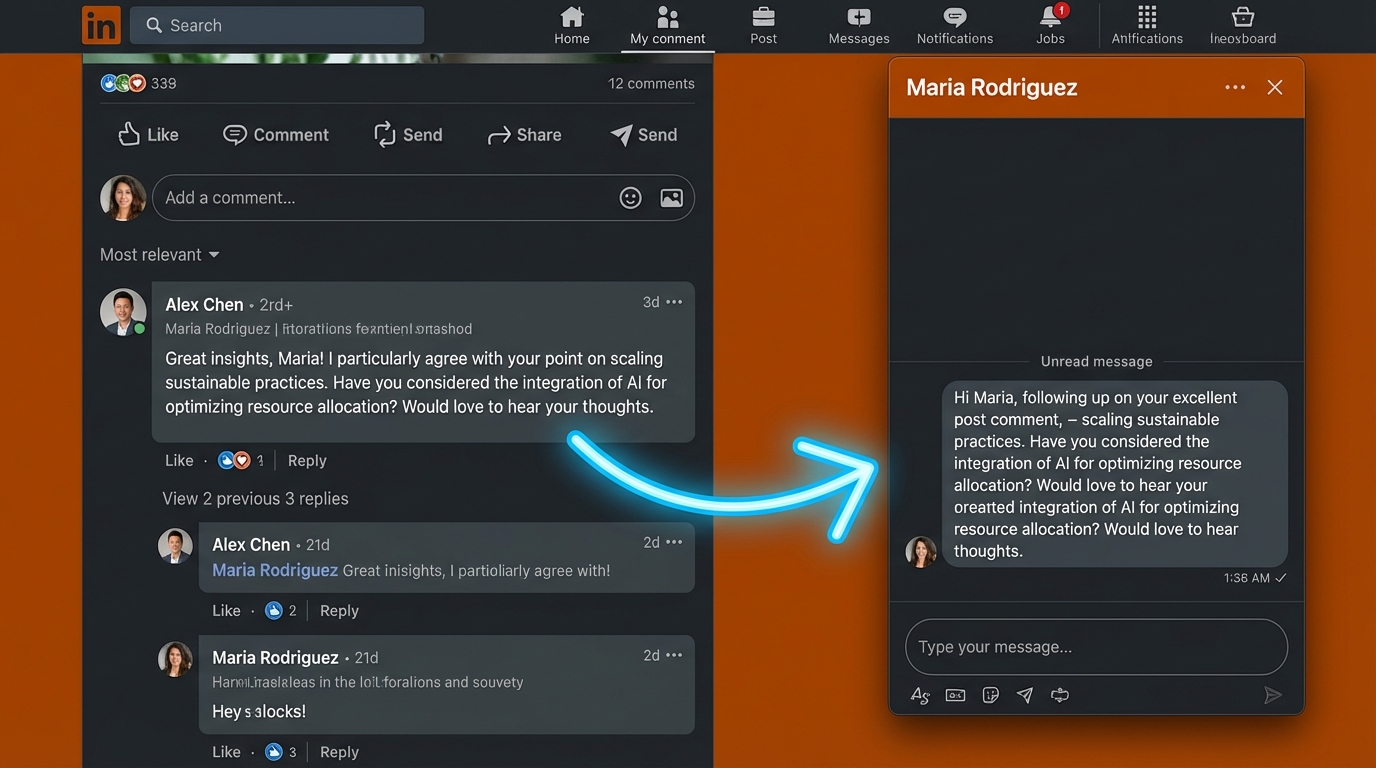
Task: Click Reply under Maria Rodriguez's comment
Action: click(x=339, y=751)
